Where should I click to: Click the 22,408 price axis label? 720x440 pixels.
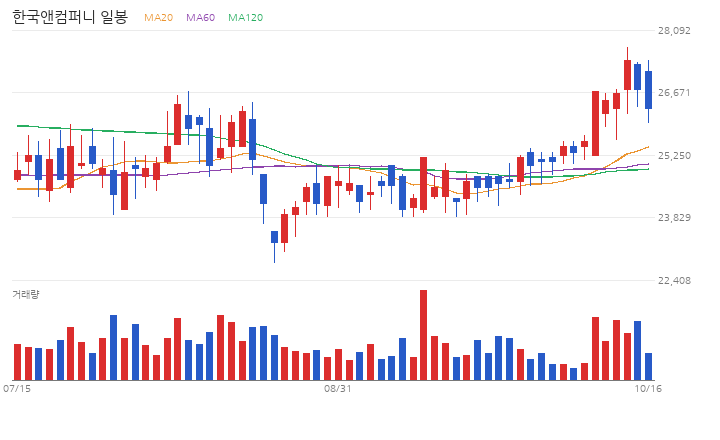point(674,281)
